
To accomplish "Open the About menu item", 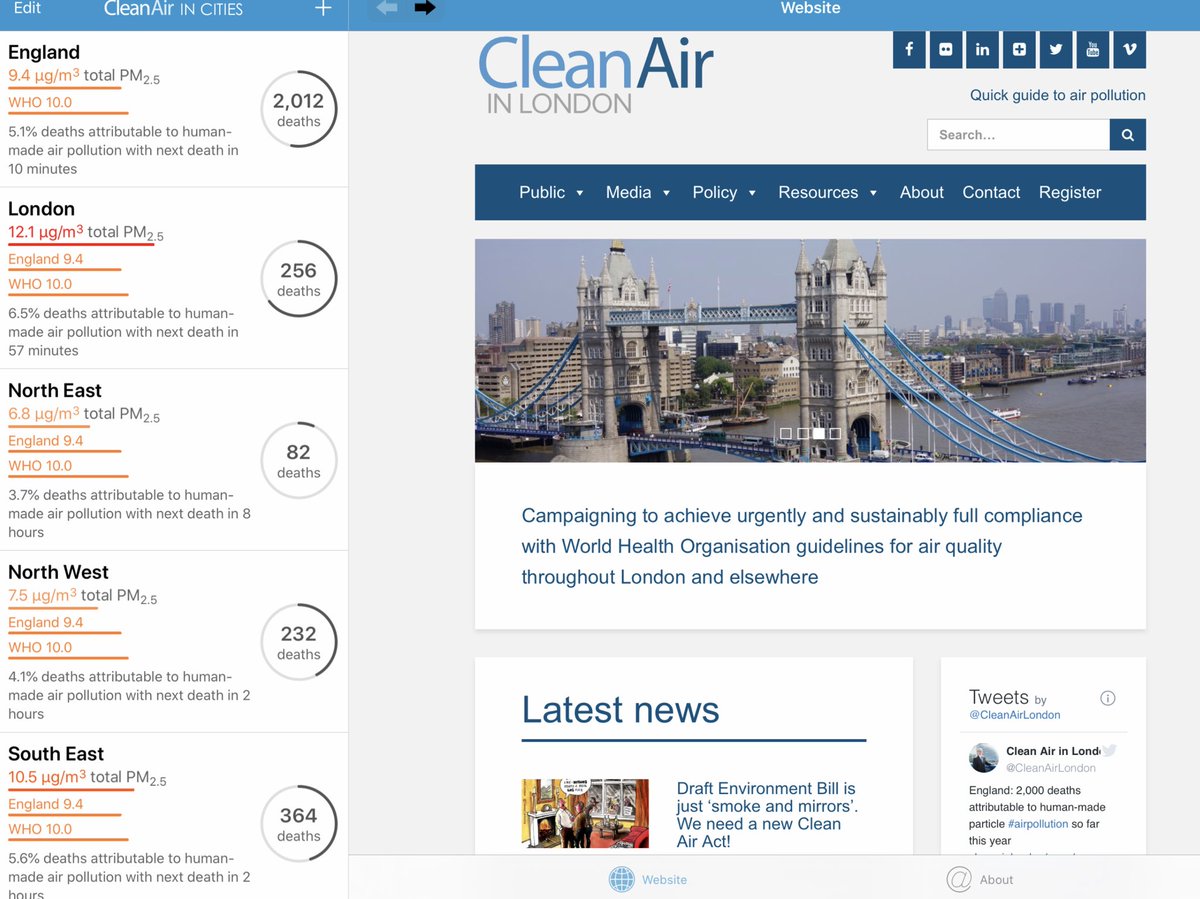I will point(921,192).
